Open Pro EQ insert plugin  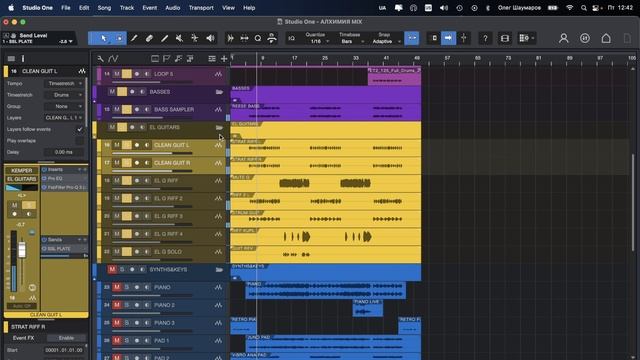point(64,178)
